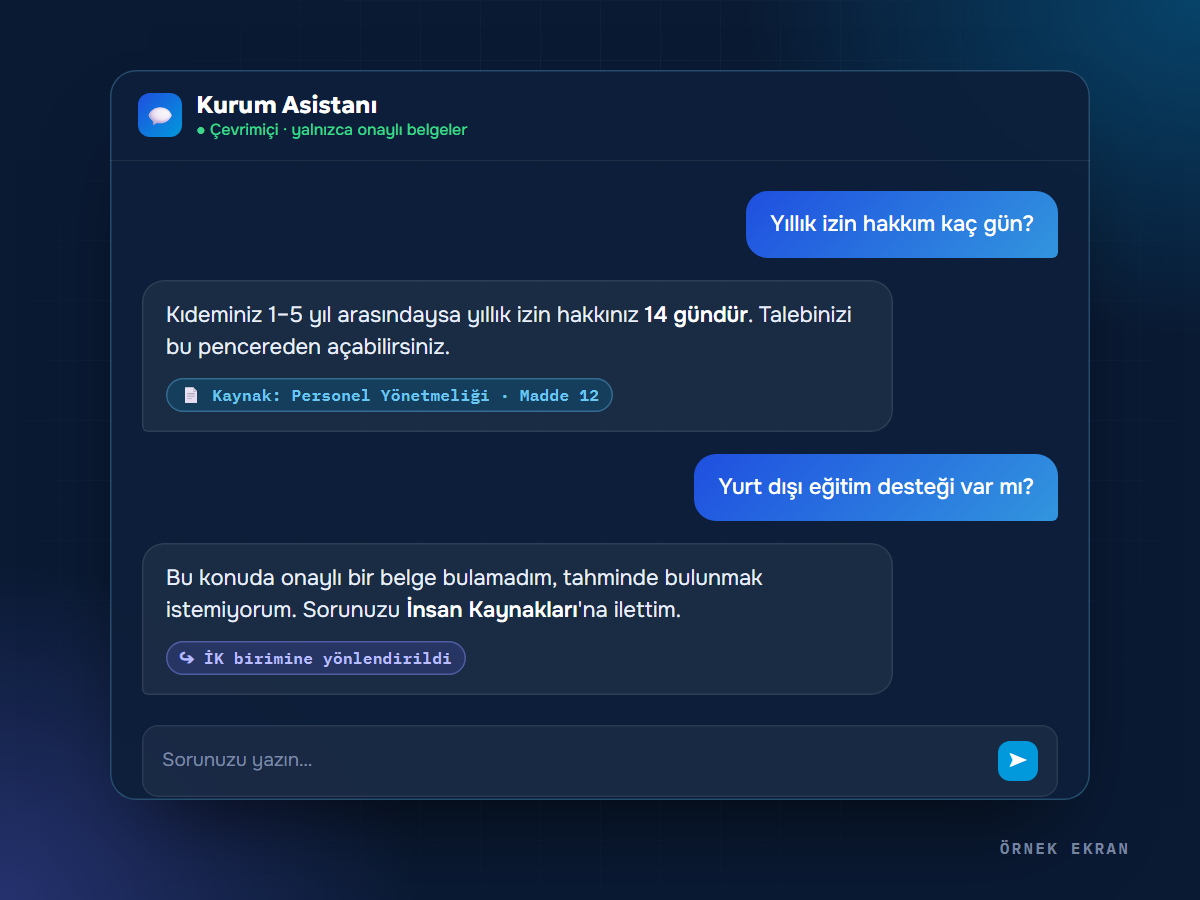Click the 'Kurum Asistanı' title
The image size is (1200, 900).
(287, 105)
